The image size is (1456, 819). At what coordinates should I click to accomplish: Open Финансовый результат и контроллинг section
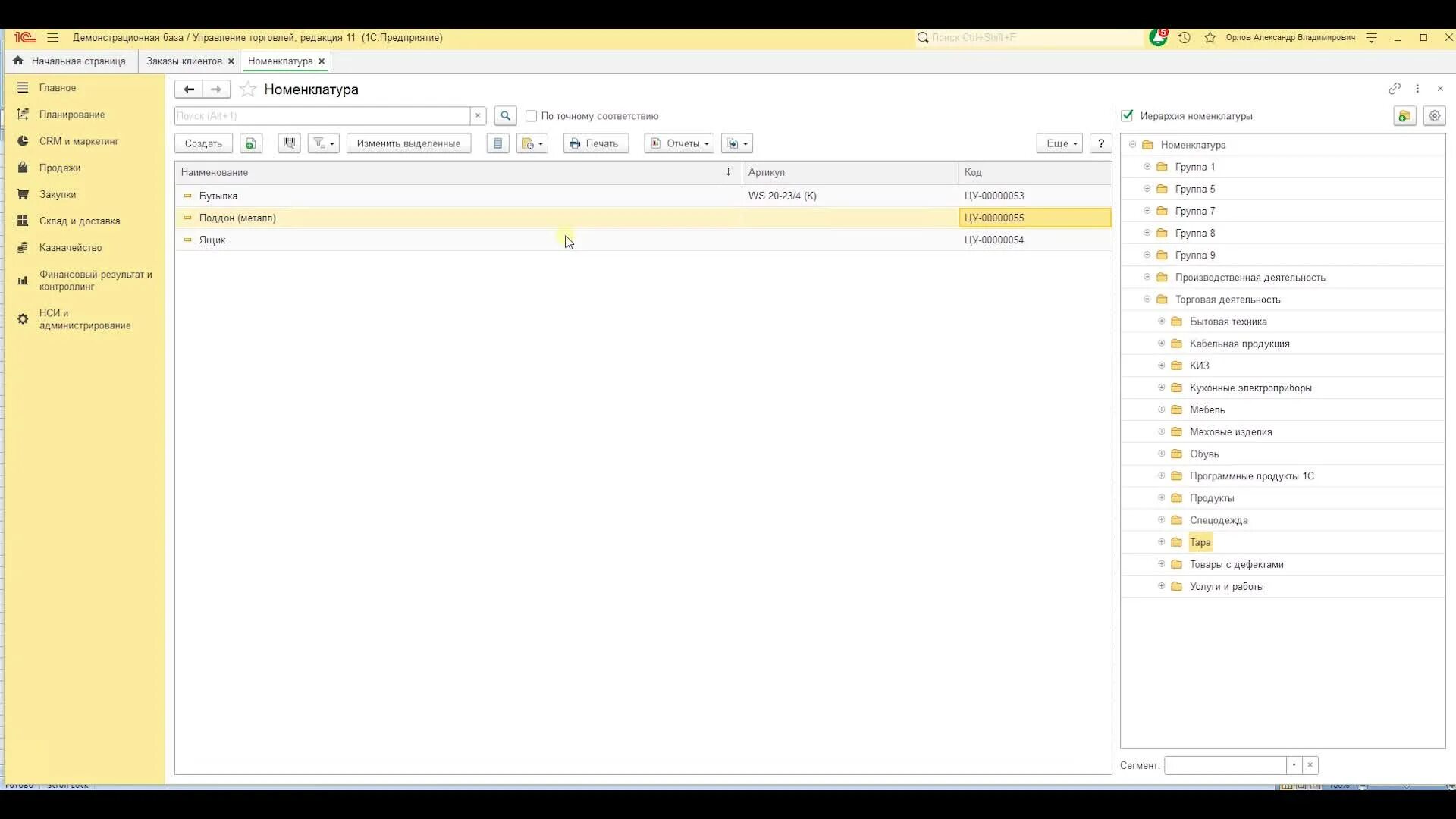click(96, 281)
